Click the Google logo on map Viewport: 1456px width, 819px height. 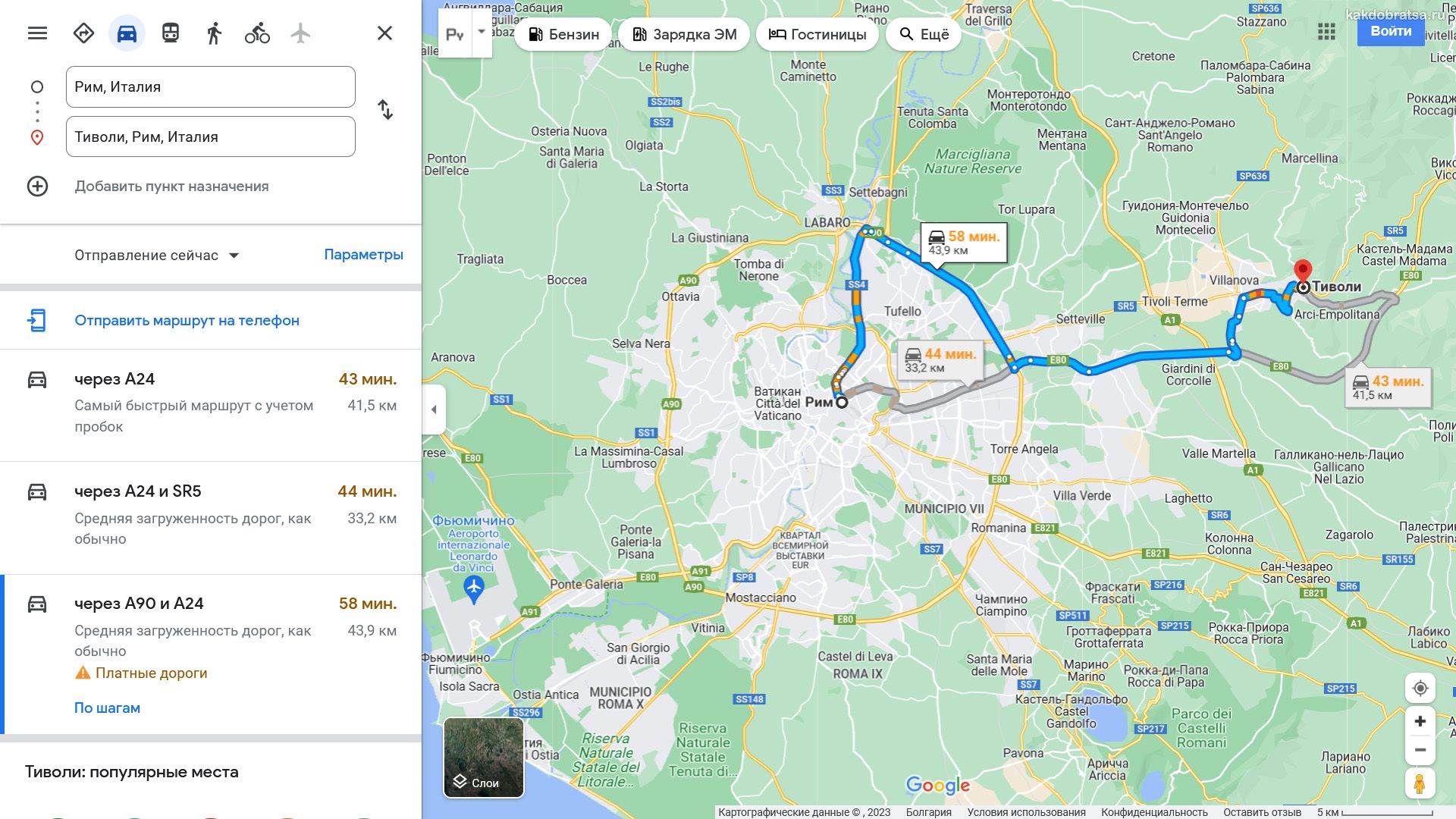pyautogui.click(x=938, y=786)
